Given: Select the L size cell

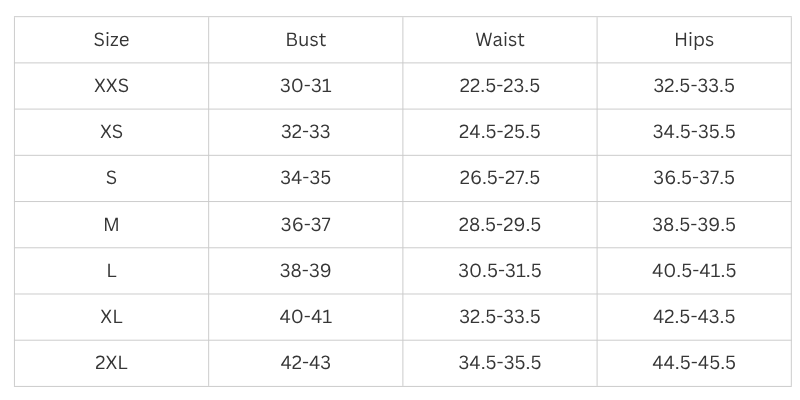Looking at the screenshot, I should (x=111, y=271).
